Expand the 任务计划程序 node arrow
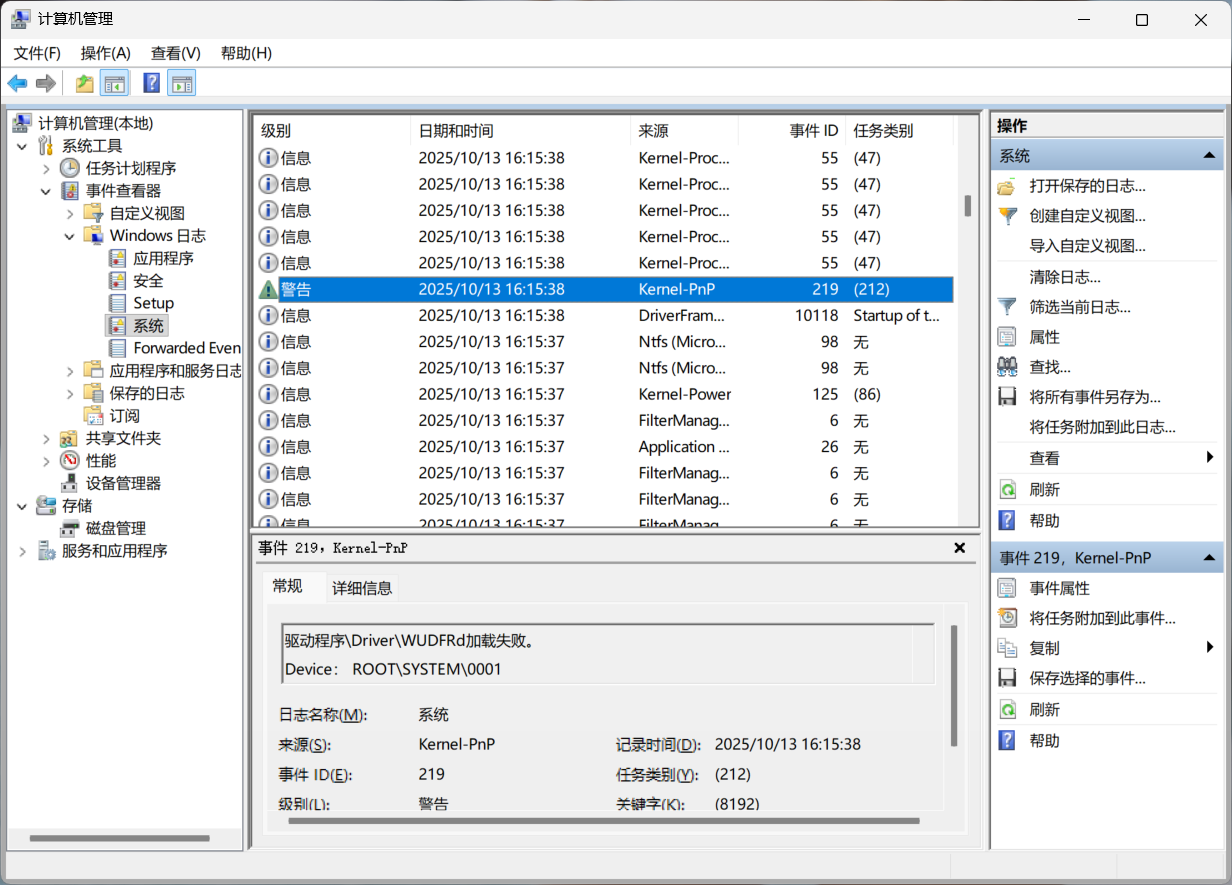The image size is (1232, 885). [x=46, y=168]
